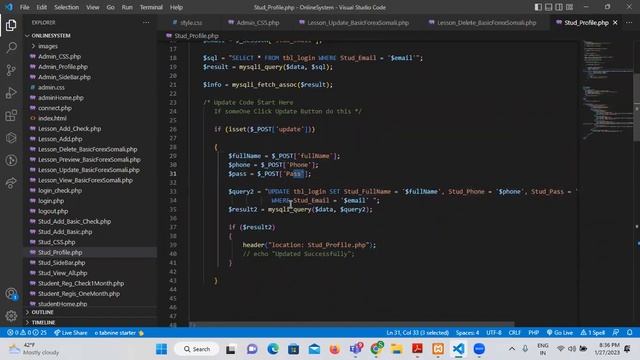Click errors and warnings status bar indicator
Image resolution: width=640 pixels, height=360 pixels.
pyautogui.click(x=27, y=333)
